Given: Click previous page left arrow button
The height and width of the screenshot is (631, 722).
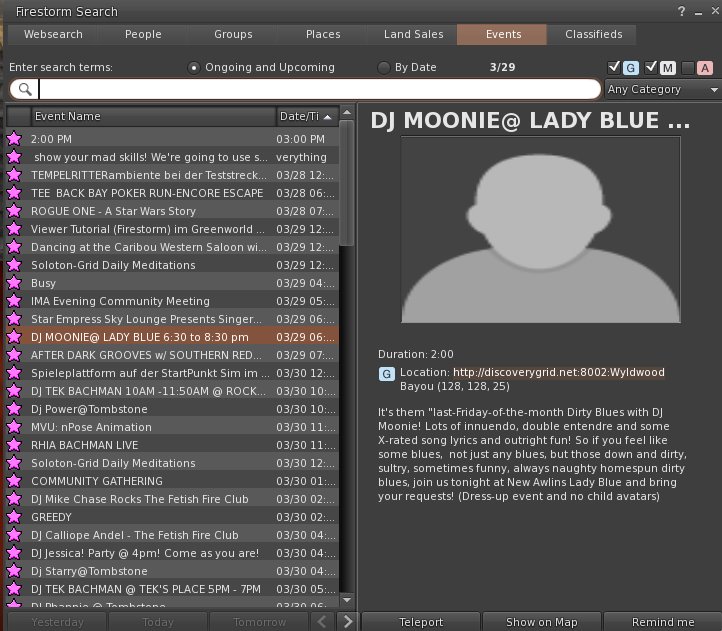Looking at the screenshot, I should tap(321, 622).
